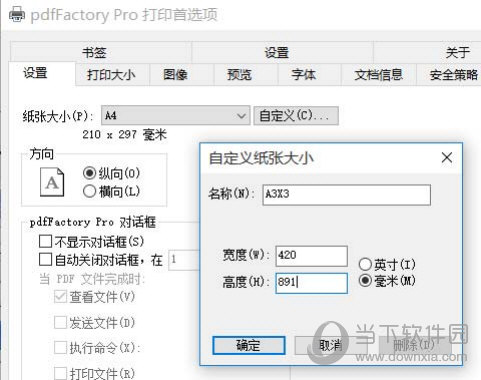This screenshot has width=481, height=380.
Task: Switch to the 书签 tab
Action: pos(101,52)
